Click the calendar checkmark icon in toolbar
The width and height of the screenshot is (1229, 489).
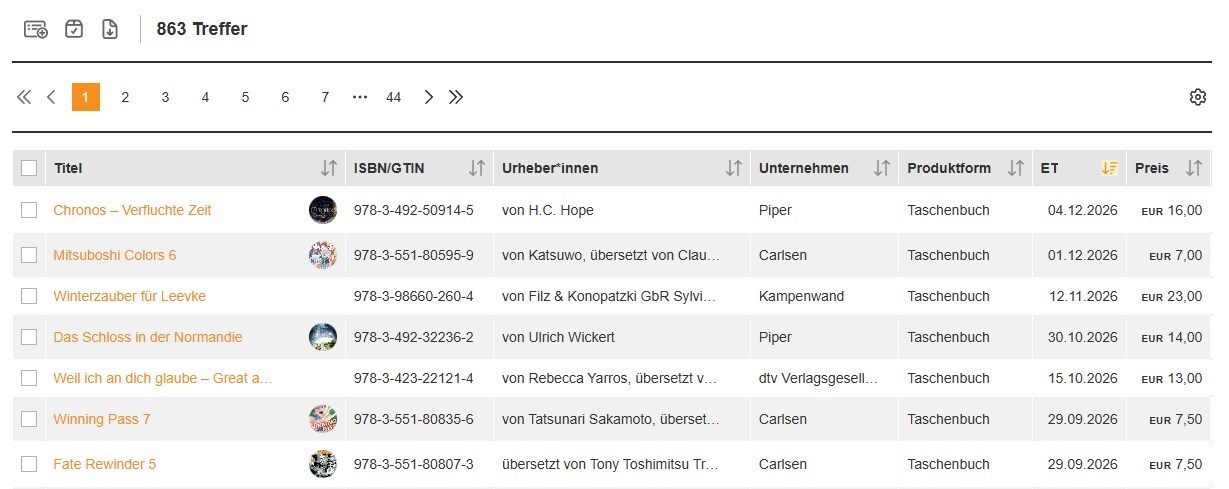coord(74,29)
